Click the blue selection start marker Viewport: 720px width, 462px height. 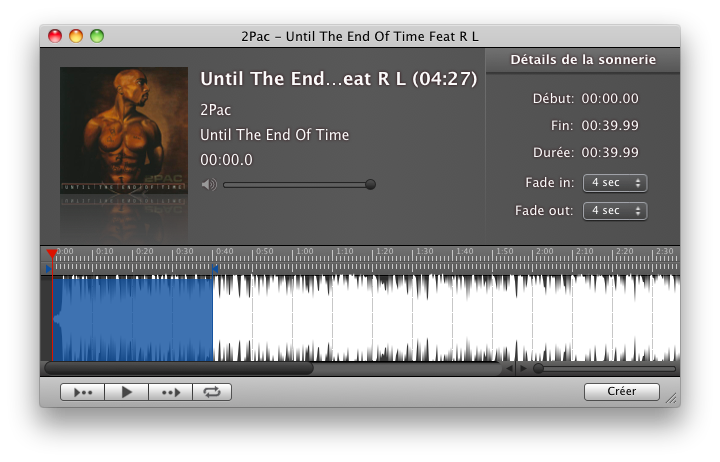pyautogui.click(x=49, y=269)
